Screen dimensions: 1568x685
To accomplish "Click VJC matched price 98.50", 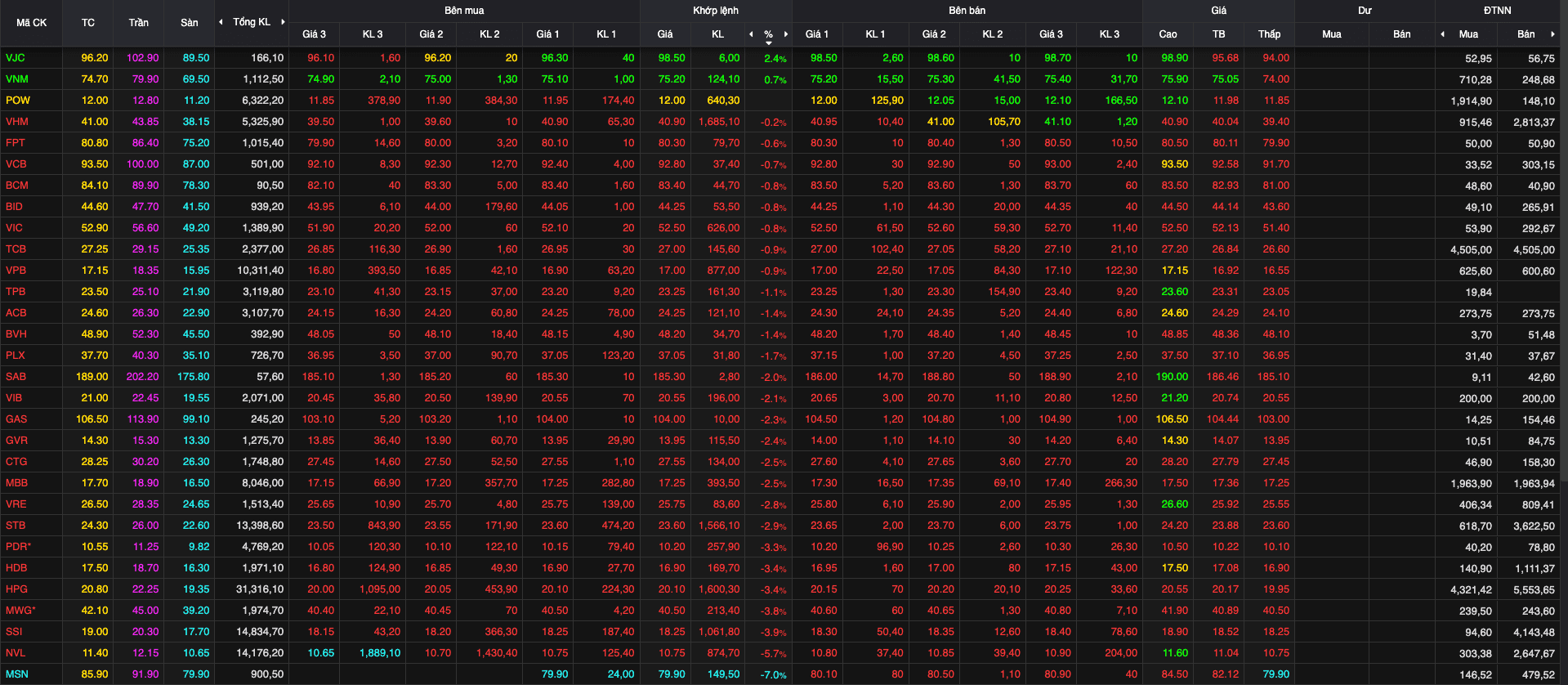I will click(672, 58).
